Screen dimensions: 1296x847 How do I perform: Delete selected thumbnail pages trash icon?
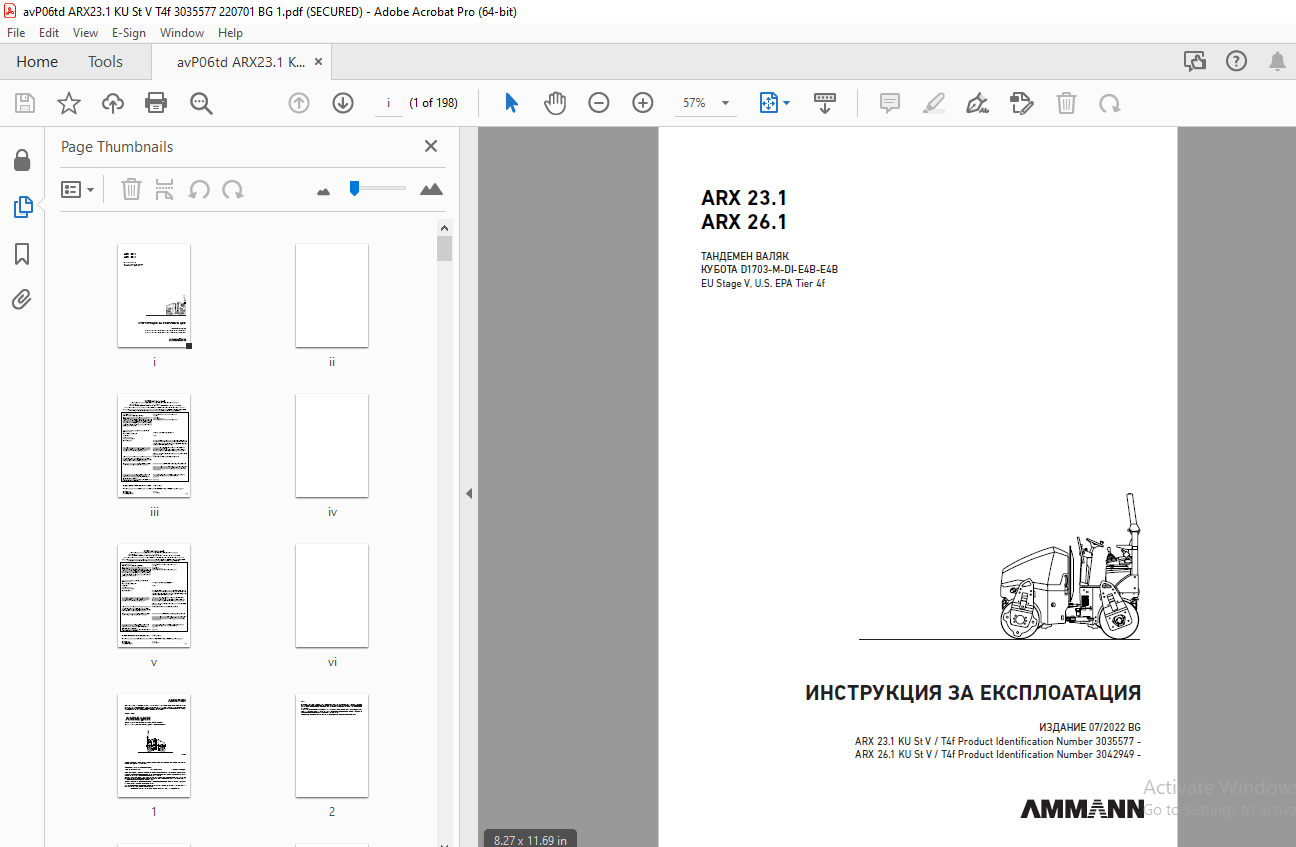pyautogui.click(x=131, y=189)
